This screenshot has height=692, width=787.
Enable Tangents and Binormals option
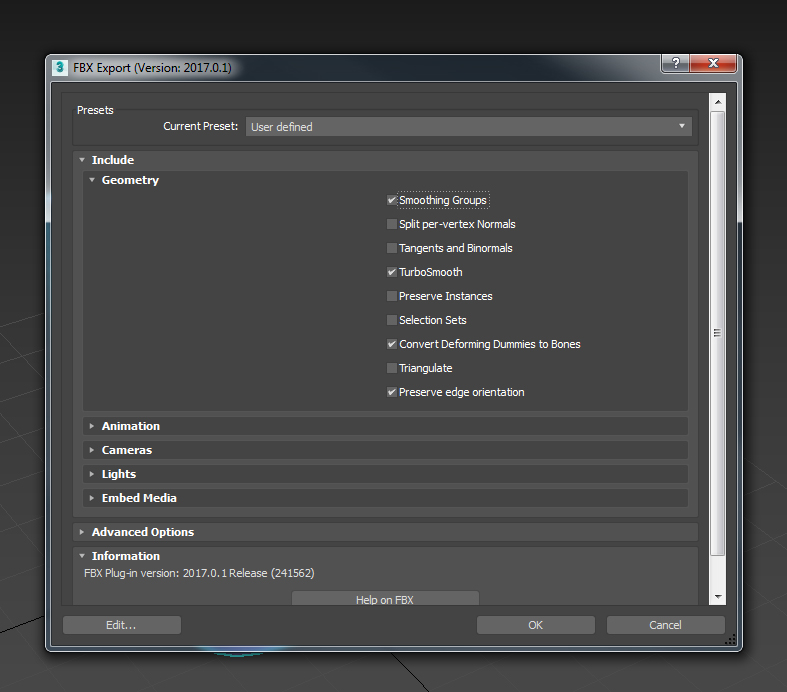(392, 248)
